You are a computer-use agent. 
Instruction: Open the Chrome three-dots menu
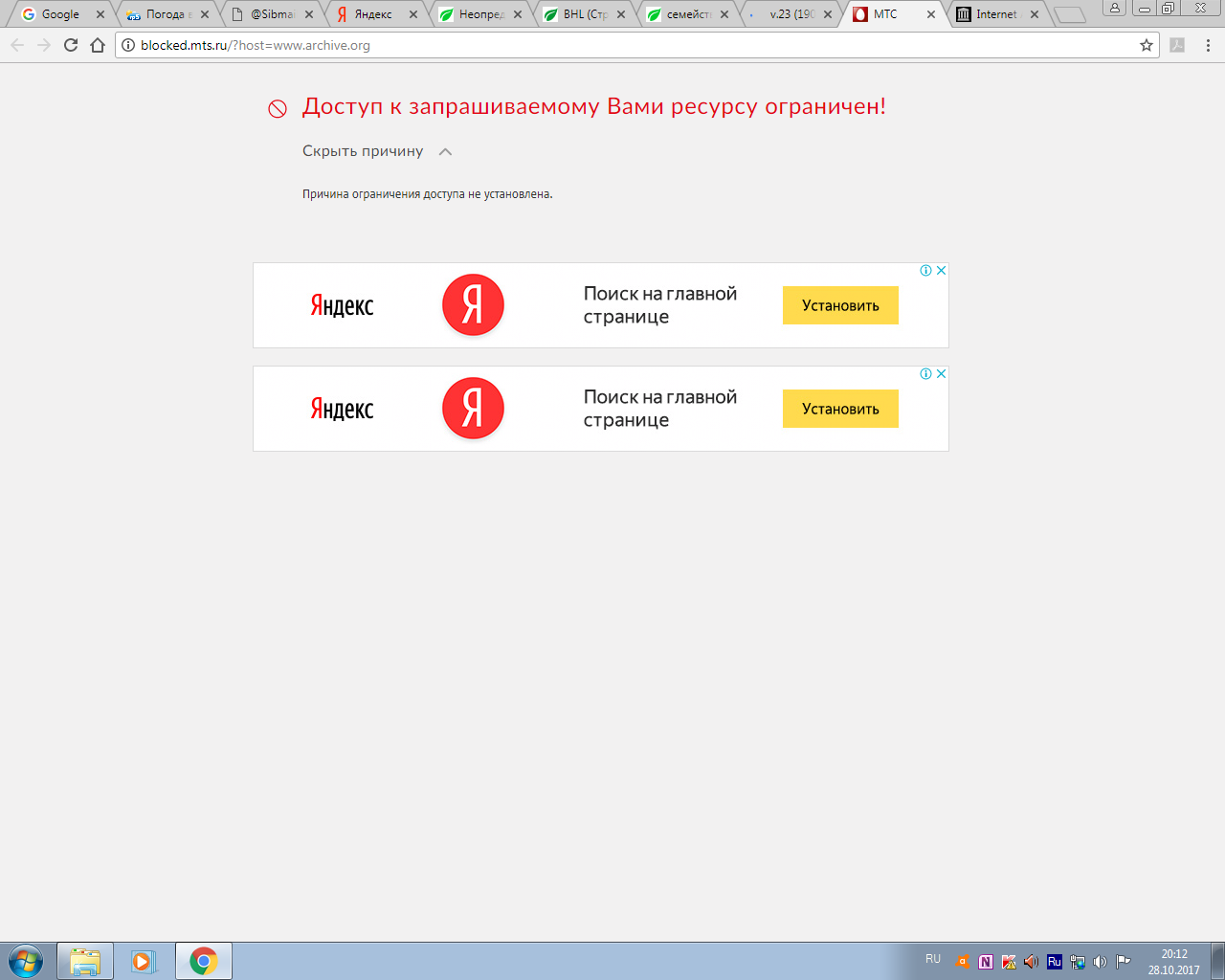coord(1208,45)
